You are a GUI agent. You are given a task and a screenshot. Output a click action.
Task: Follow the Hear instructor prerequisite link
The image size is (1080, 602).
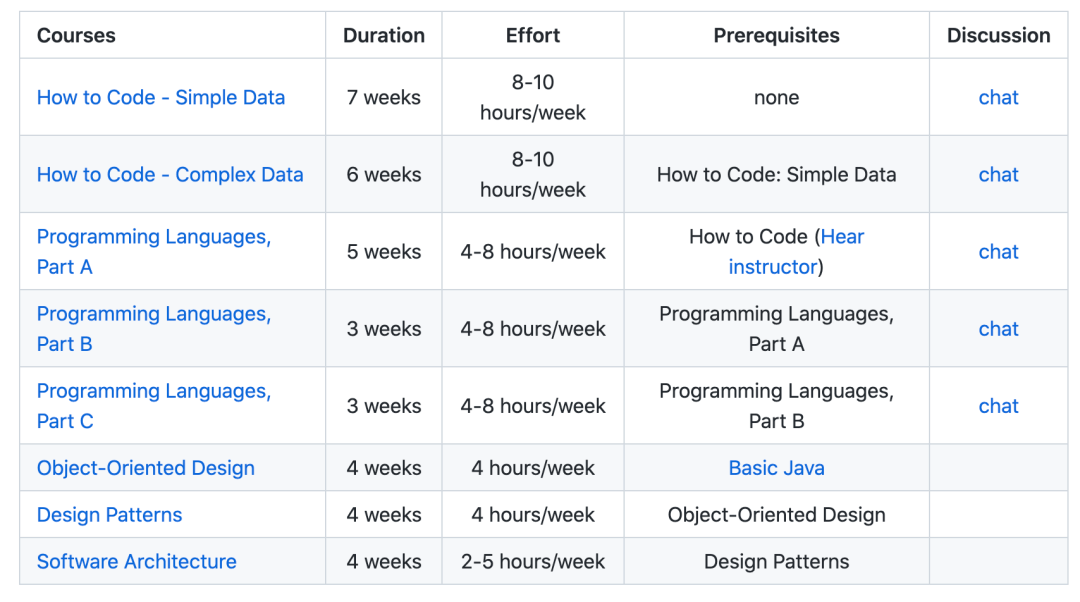tap(796, 251)
